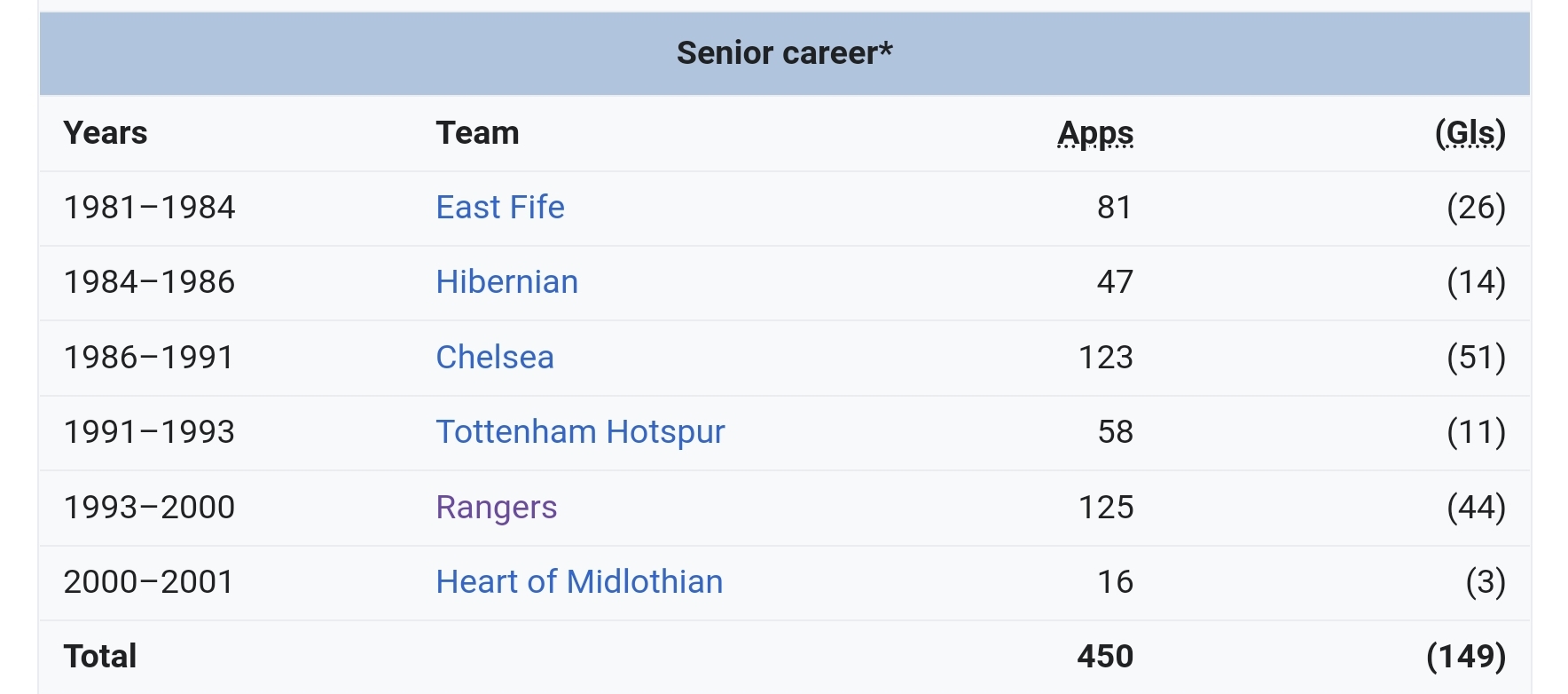The width and height of the screenshot is (1568, 694).
Task: Click the Senior career header bar
Action: 784,53
